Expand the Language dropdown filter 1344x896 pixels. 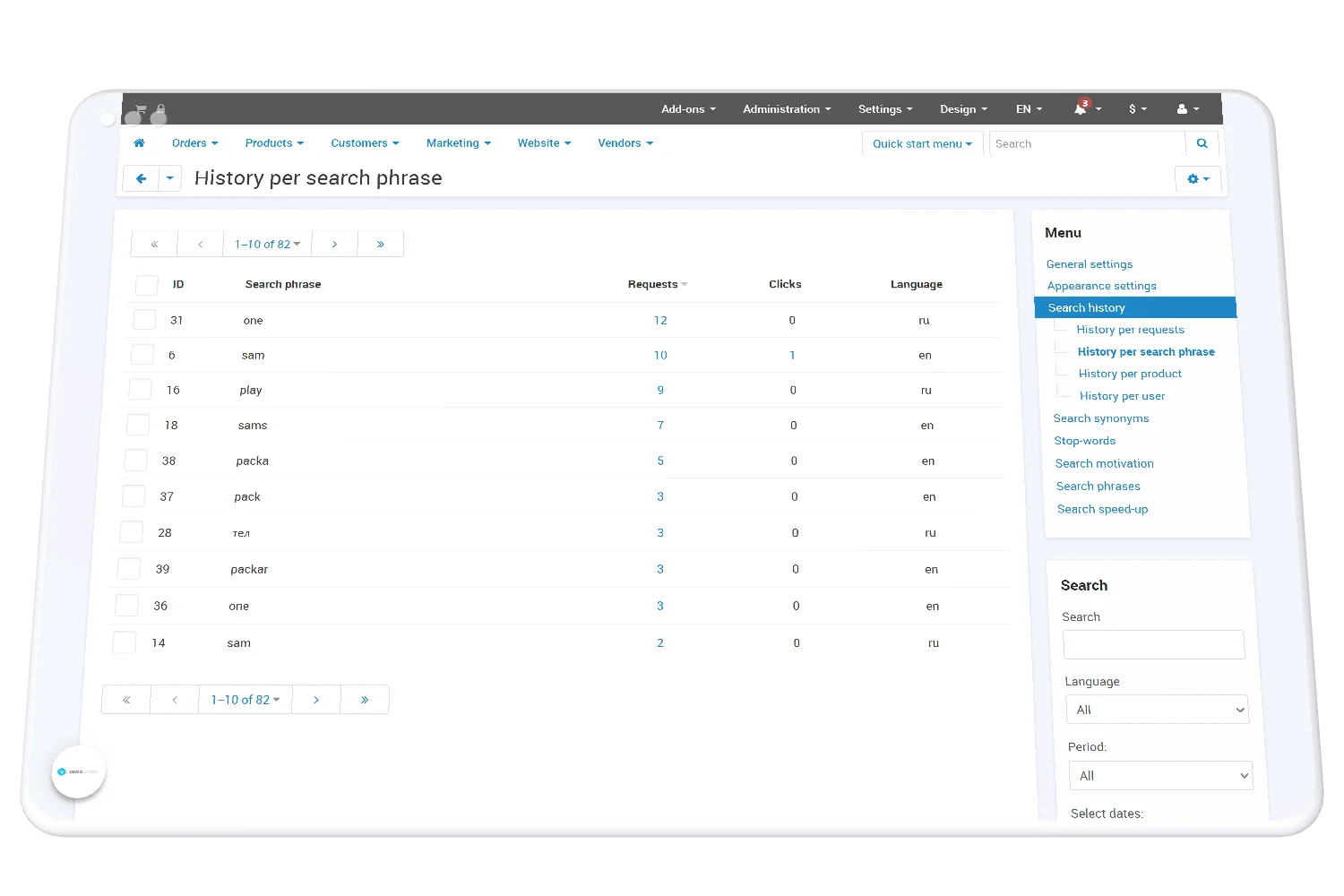(x=1157, y=710)
